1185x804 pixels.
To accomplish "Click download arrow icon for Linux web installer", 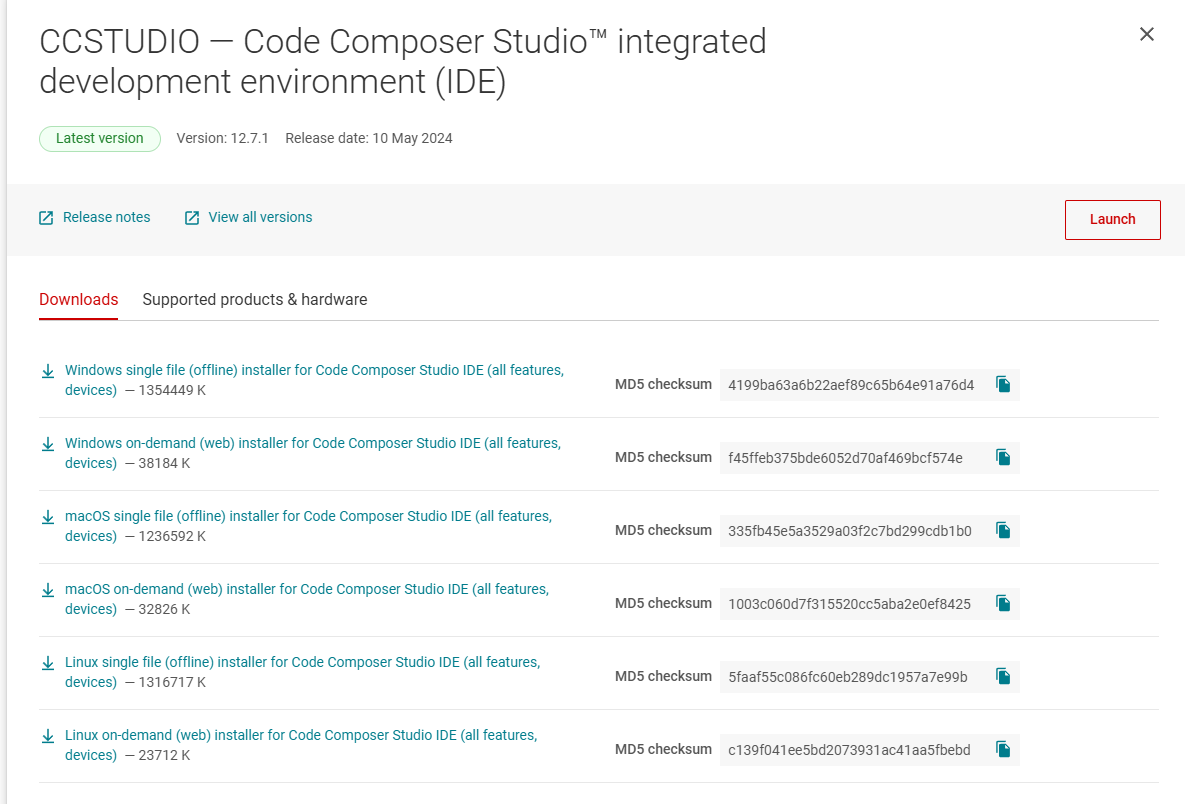I will pos(48,736).
